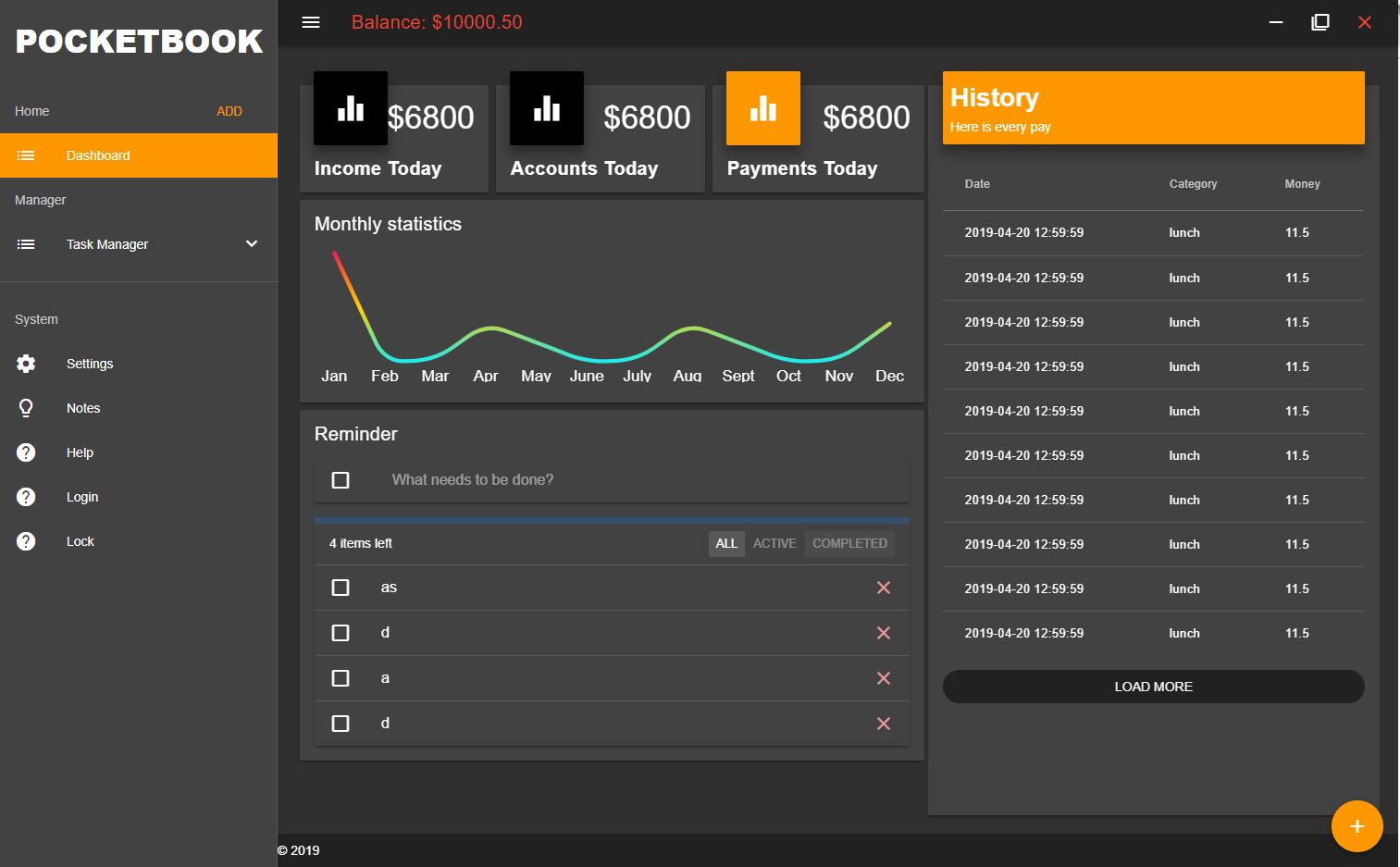Open Notes via the lightbulb icon
The width and height of the screenshot is (1400, 867).
pos(26,408)
